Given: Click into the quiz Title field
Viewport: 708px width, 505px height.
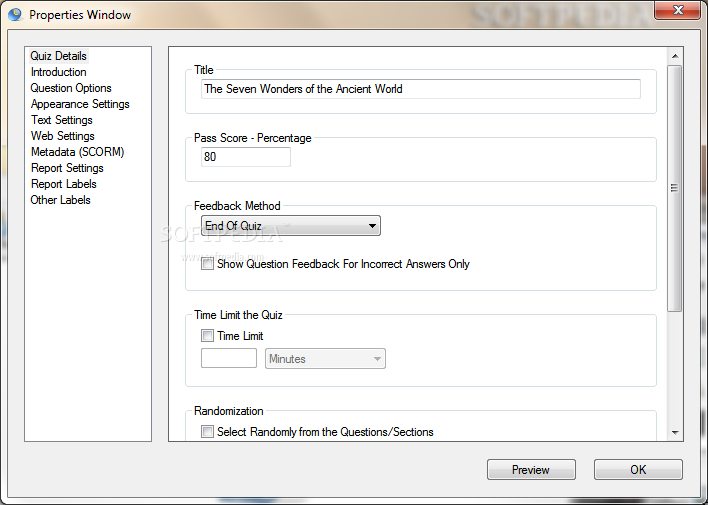Looking at the screenshot, I should point(421,89).
